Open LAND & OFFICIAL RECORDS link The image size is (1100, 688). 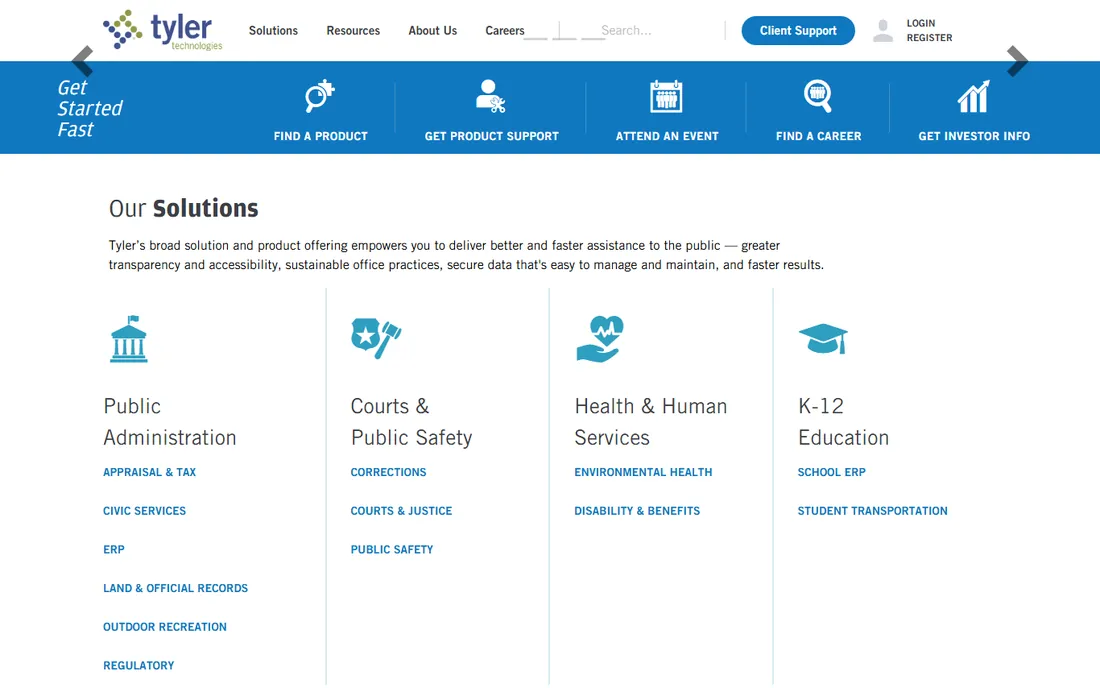(175, 588)
